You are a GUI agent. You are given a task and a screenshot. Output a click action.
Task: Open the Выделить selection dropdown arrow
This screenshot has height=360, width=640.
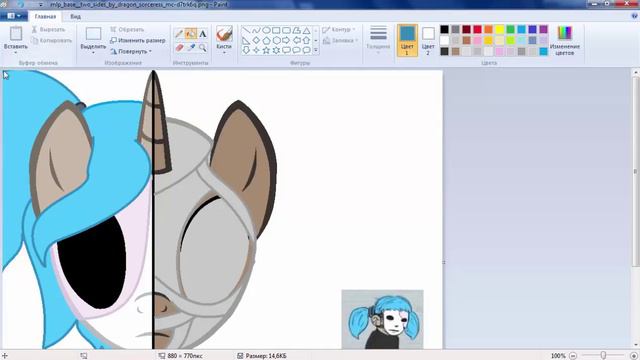[93, 53]
